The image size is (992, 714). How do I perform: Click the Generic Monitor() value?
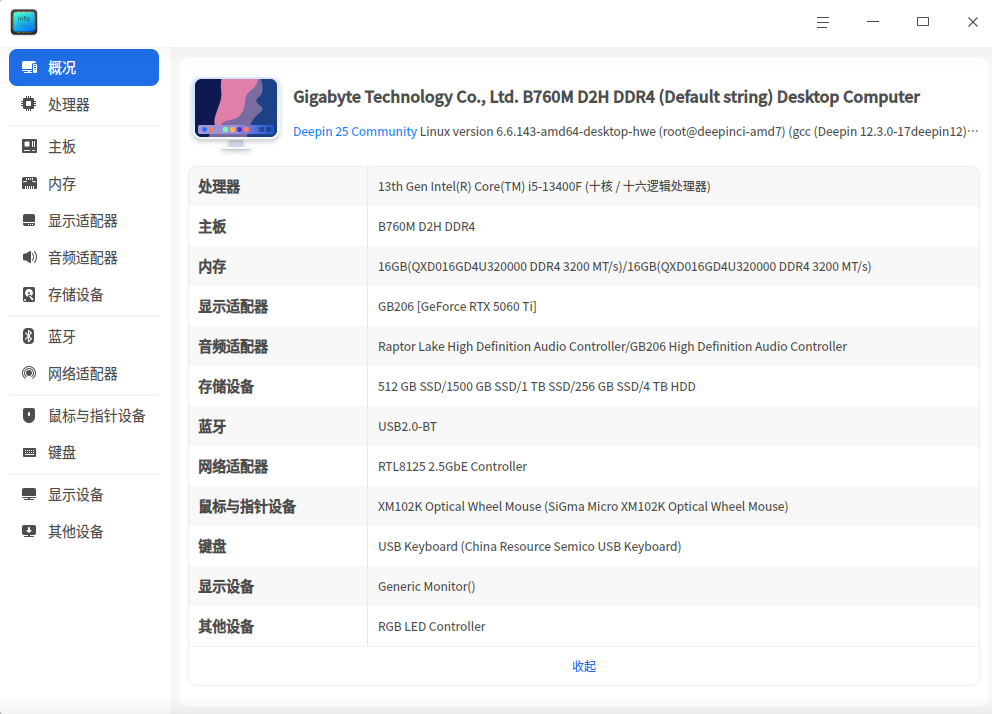click(426, 586)
